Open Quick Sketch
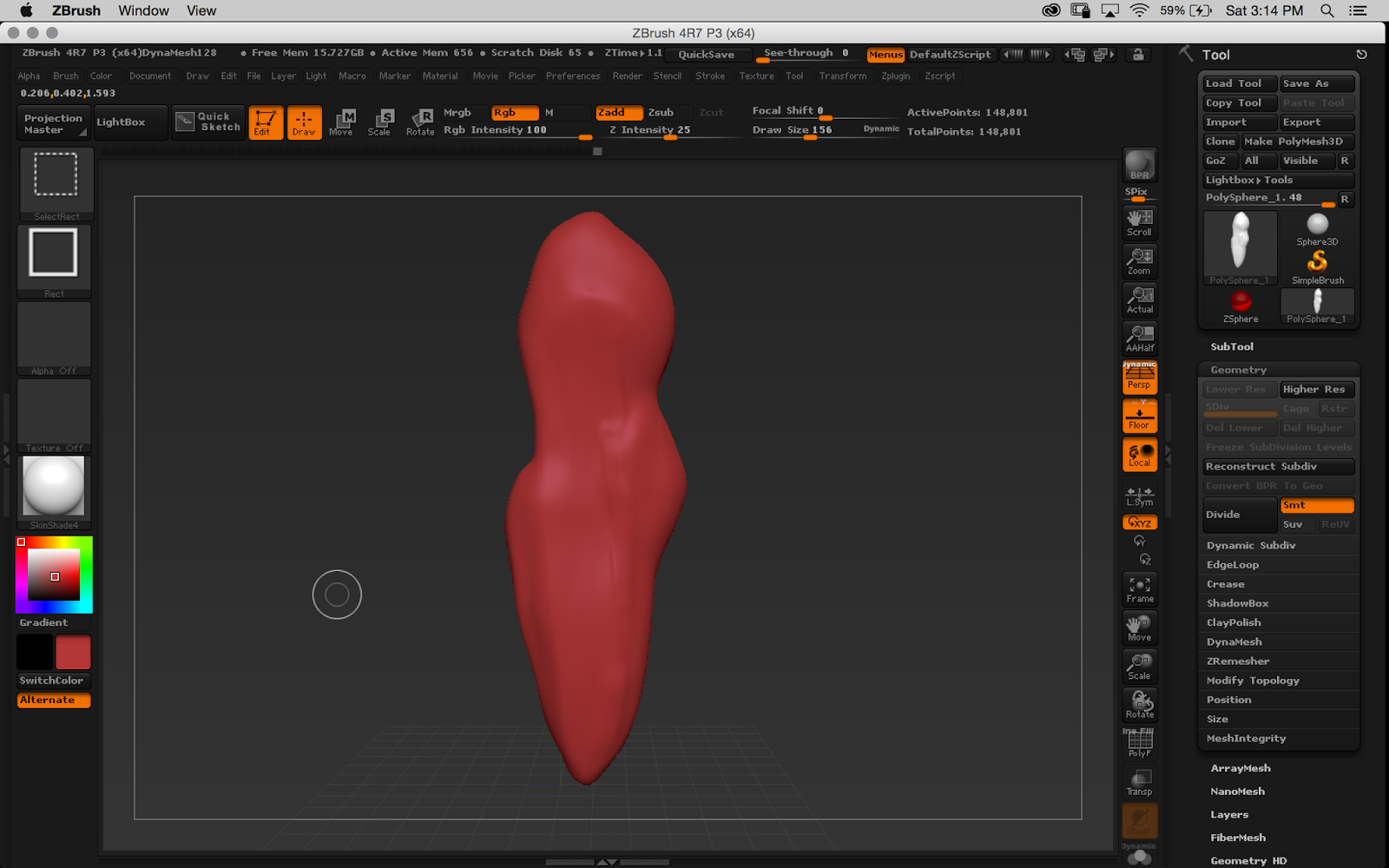 (207, 122)
